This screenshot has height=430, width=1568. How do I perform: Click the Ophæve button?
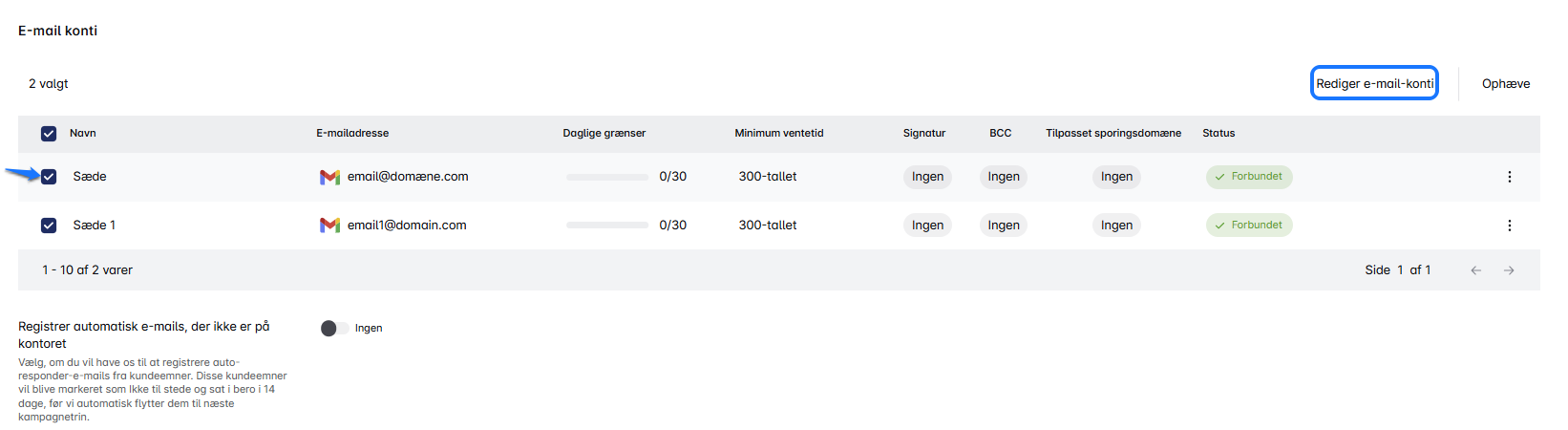pos(1505,84)
